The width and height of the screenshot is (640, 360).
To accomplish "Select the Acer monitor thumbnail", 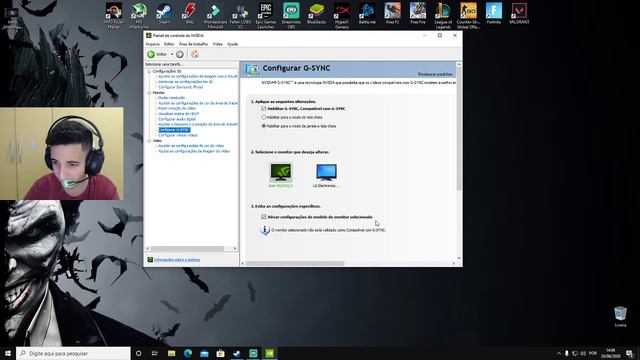I will (281, 175).
